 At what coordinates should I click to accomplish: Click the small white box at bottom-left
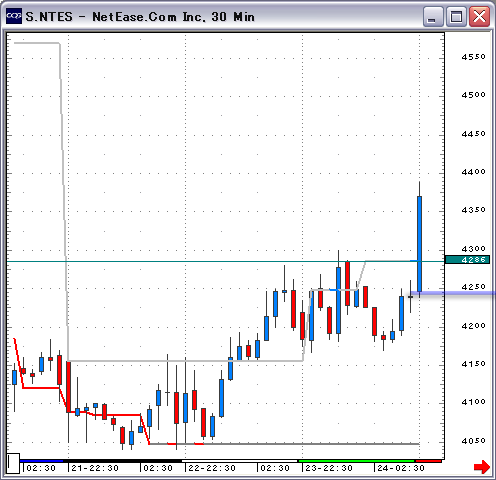tap(13, 463)
